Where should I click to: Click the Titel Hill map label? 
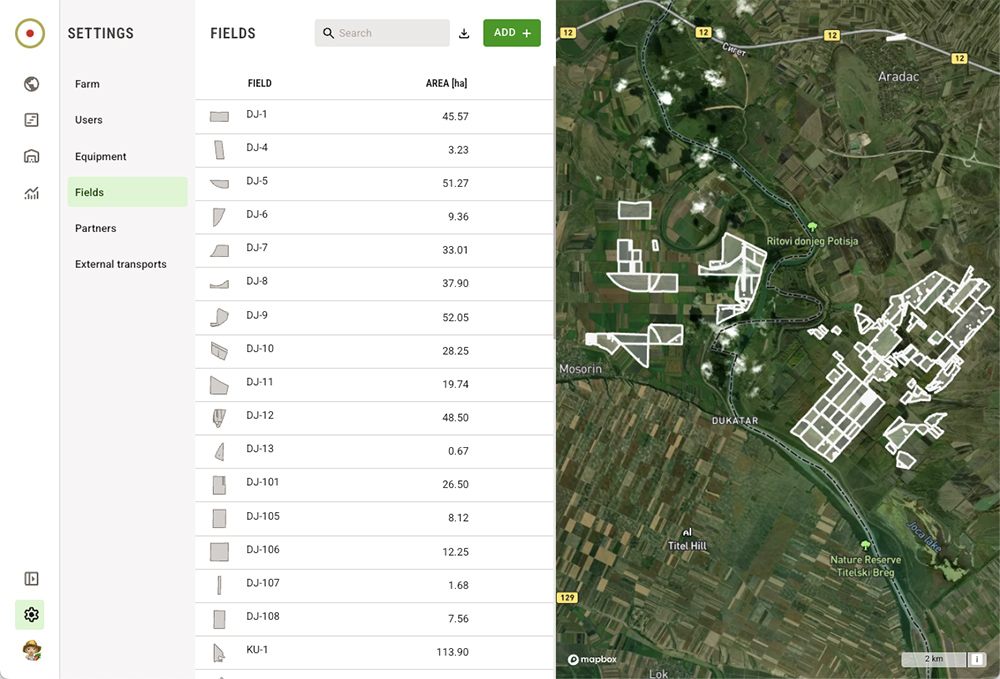point(687,546)
